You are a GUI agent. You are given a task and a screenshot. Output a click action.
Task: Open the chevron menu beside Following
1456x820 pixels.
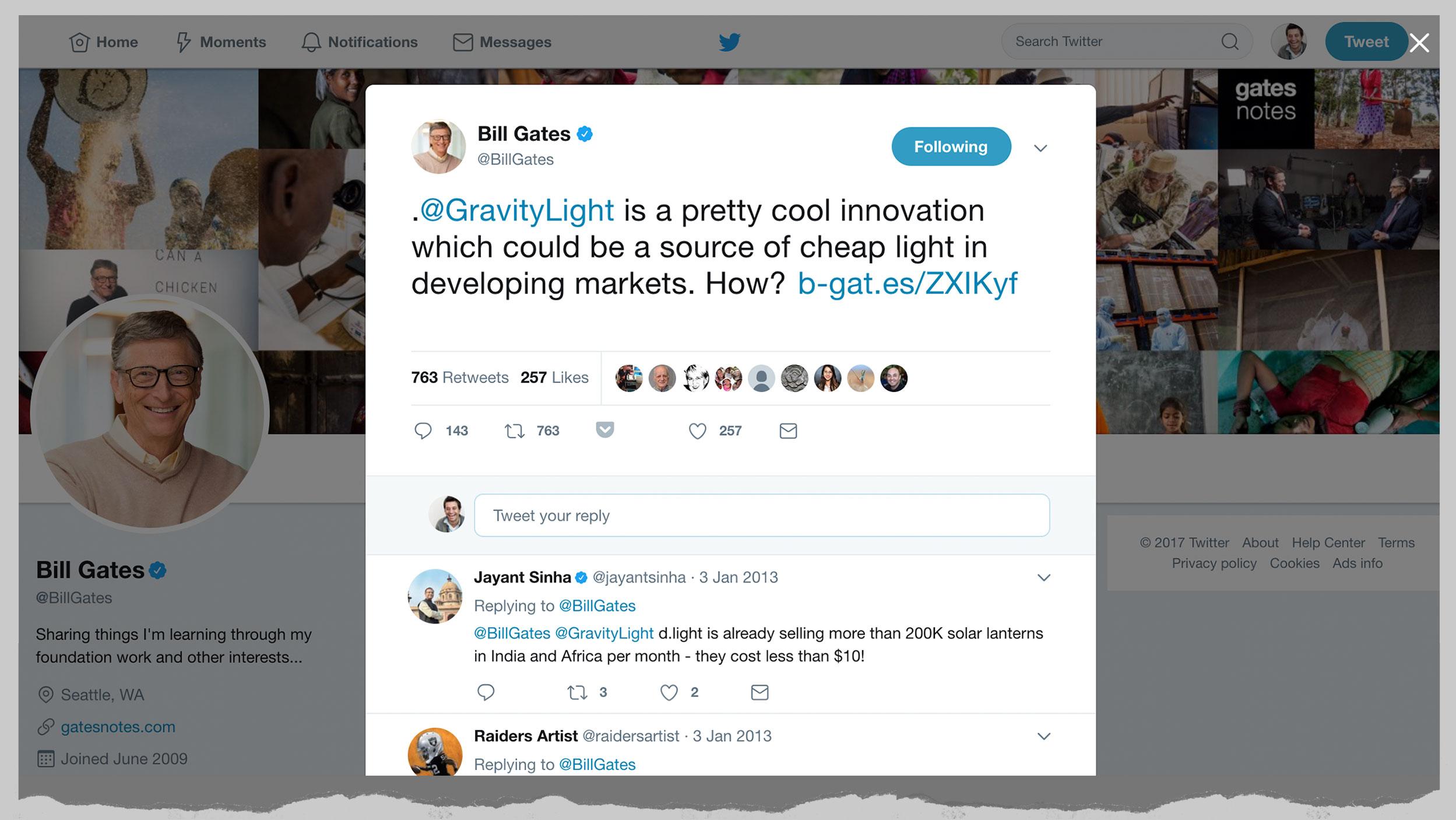(1040, 148)
